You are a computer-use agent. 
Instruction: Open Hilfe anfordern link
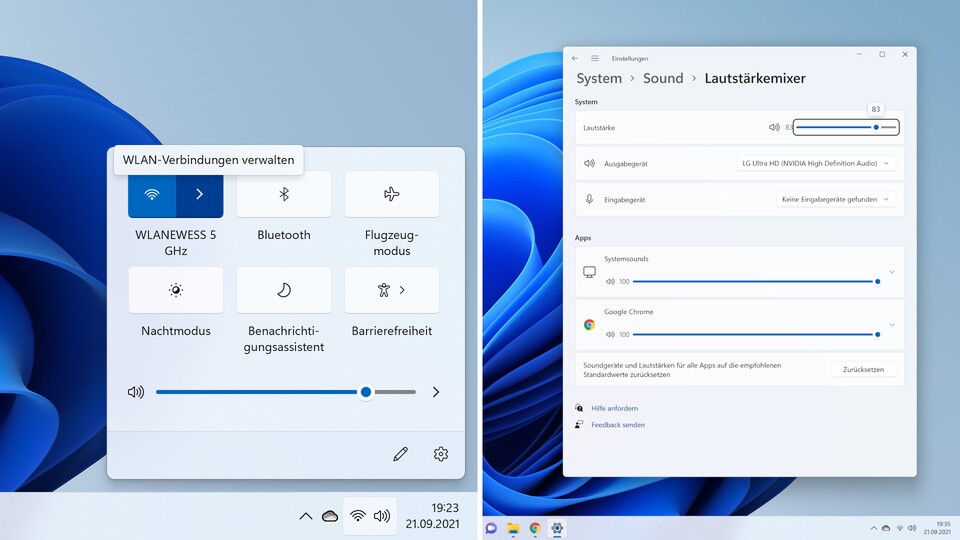click(614, 408)
